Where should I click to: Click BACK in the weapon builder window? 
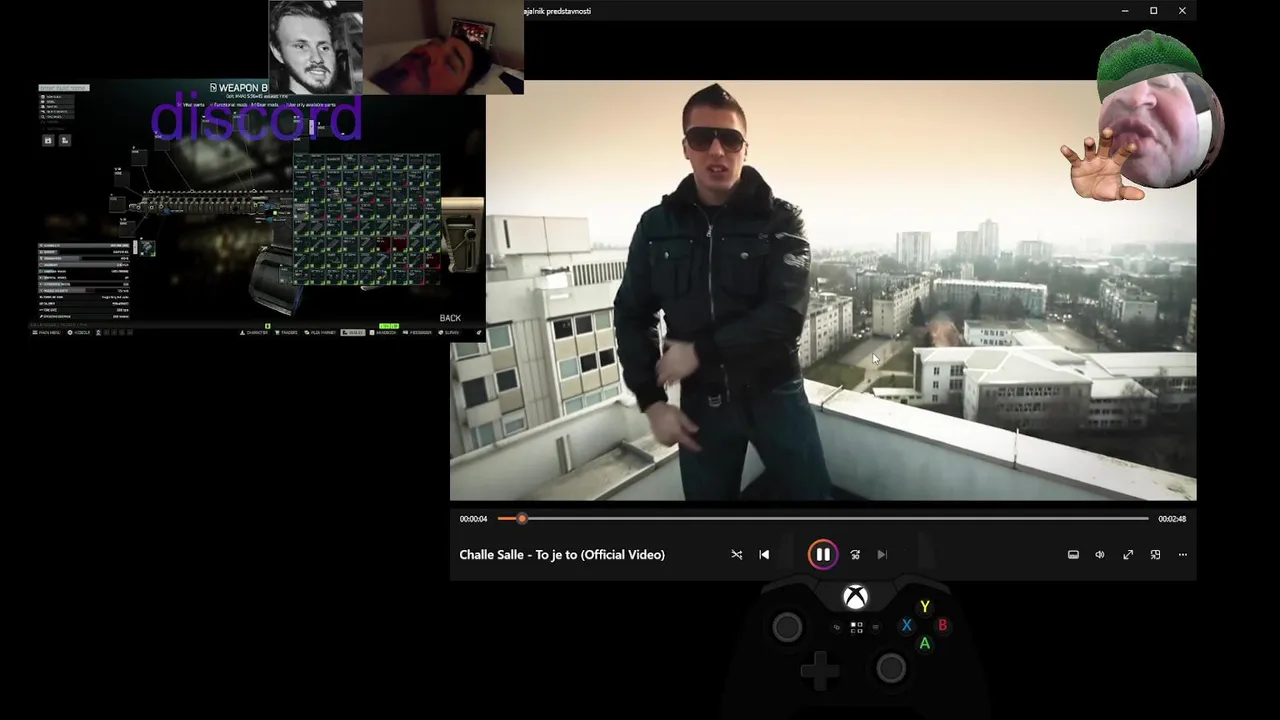point(450,318)
